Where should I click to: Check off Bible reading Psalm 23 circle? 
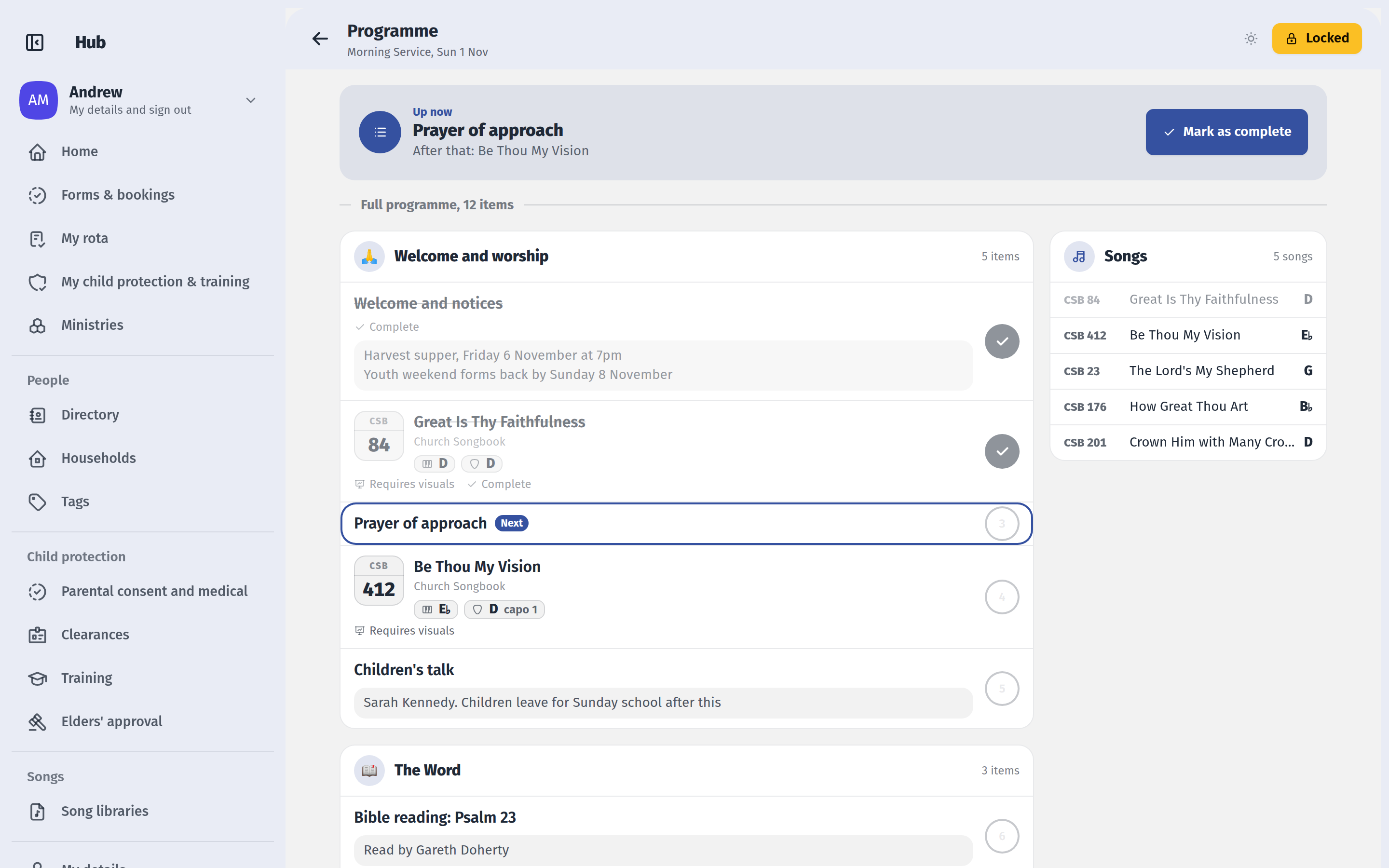pyautogui.click(x=1002, y=836)
